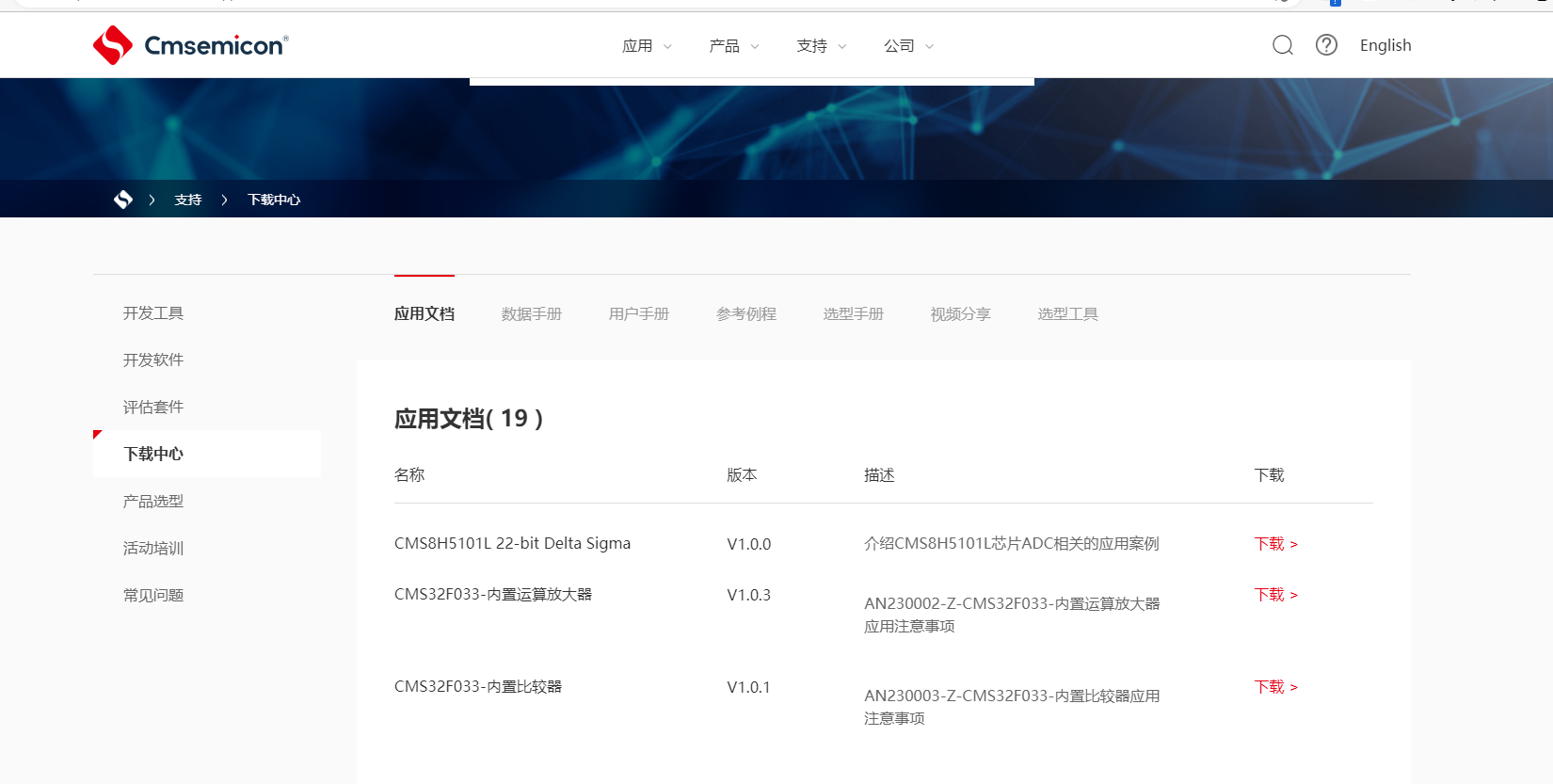Click the help question mark icon
Image resolution: width=1553 pixels, height=784 pixels.
[1326, 45]
